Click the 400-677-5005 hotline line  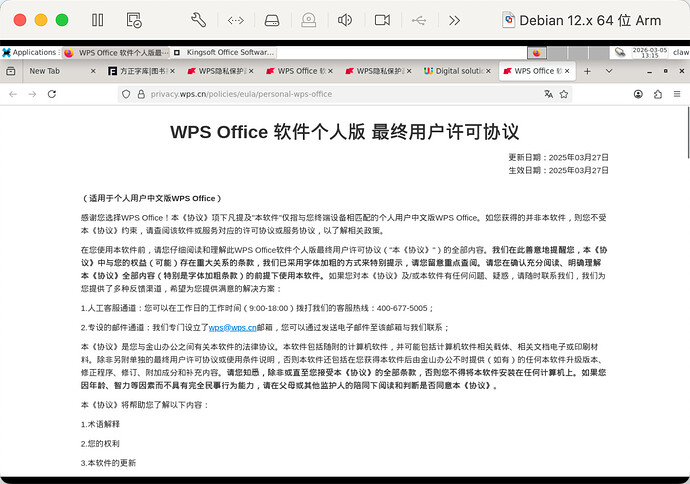257,308
